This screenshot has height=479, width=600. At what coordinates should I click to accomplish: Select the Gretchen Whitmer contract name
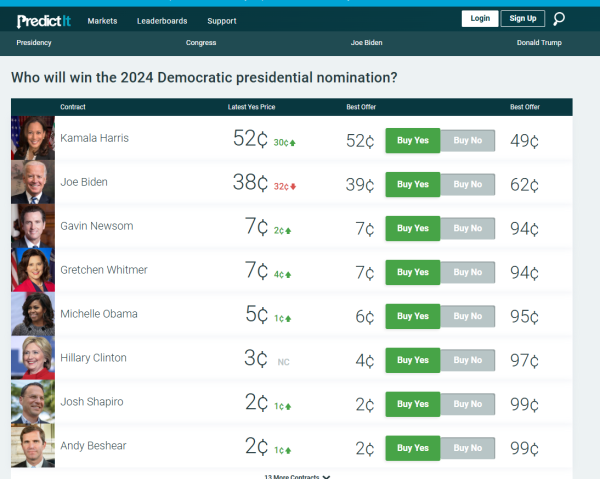pyautogui.click(x=104, y=270)
